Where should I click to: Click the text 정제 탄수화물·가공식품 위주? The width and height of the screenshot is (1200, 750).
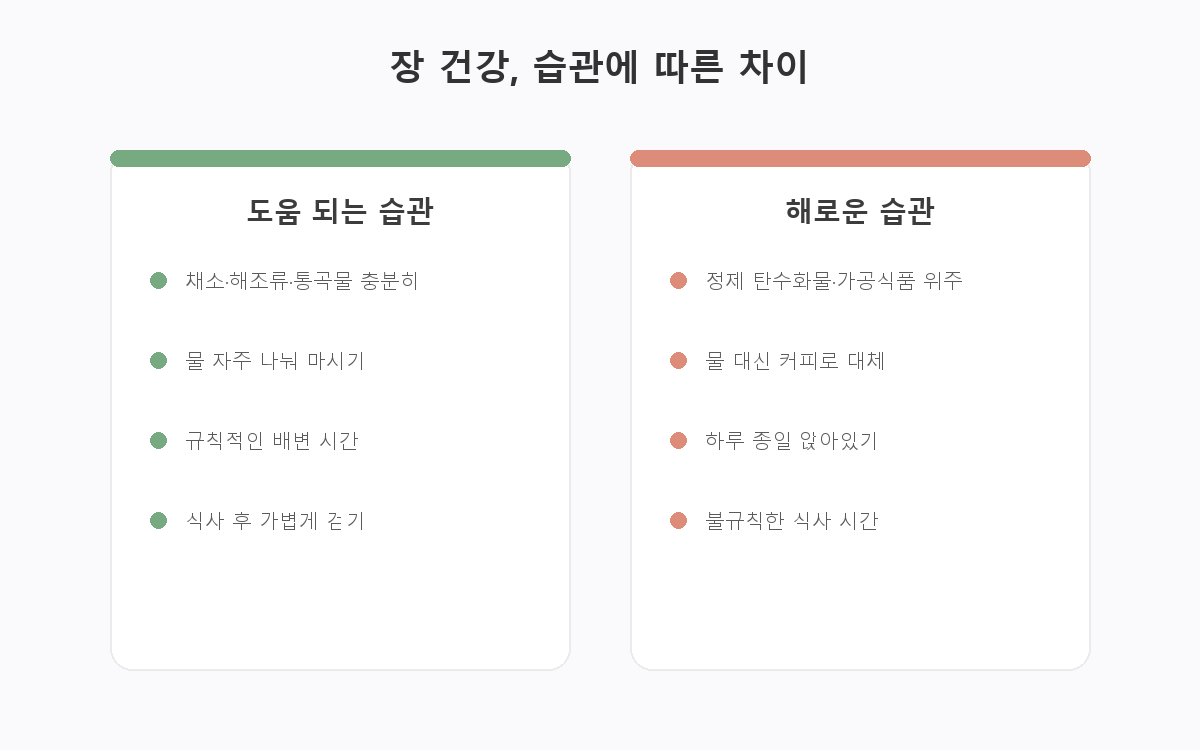pyautogui.click(x=834, y=281)
